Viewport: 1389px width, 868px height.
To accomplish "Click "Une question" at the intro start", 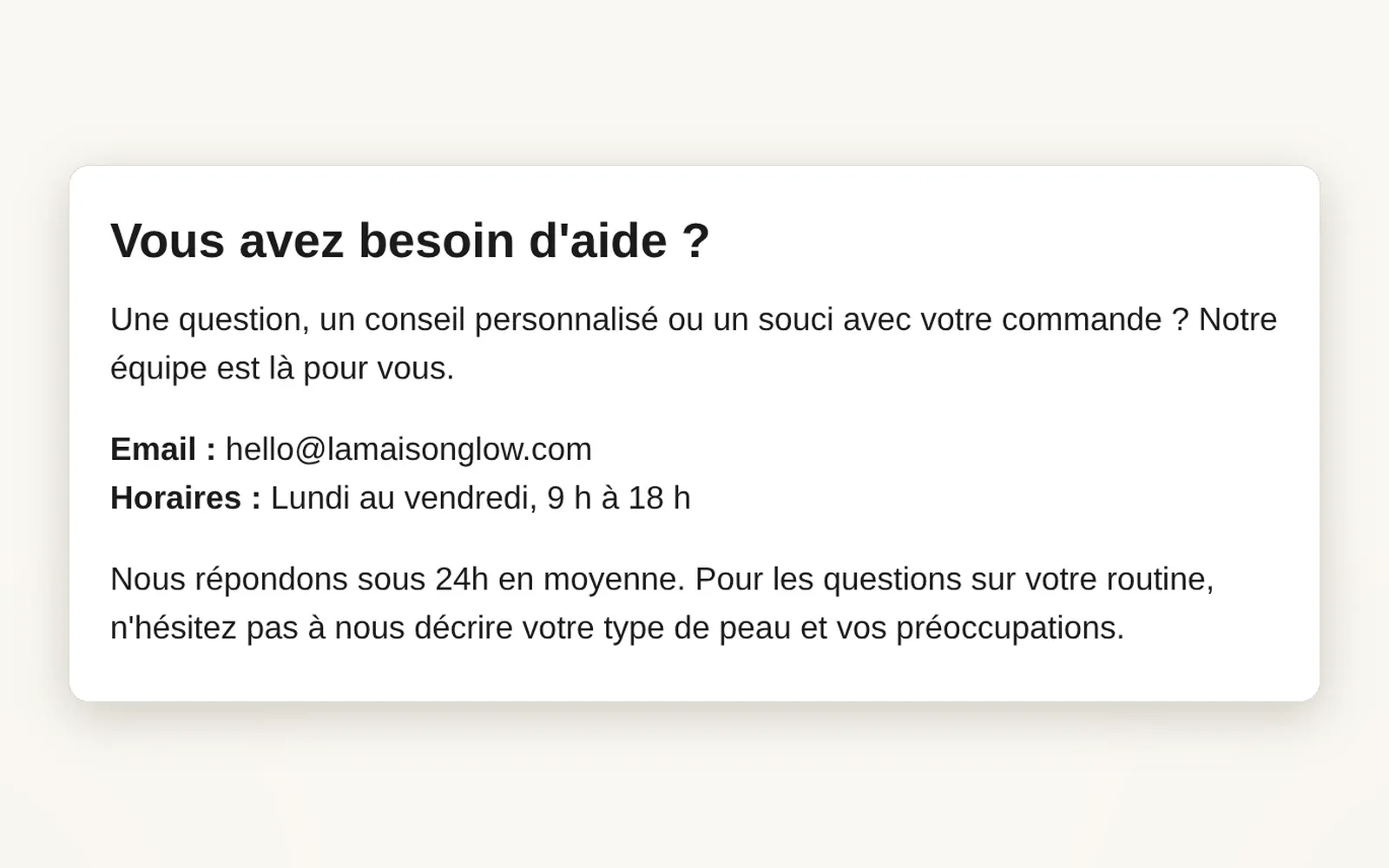I will [x=206, y=319].
